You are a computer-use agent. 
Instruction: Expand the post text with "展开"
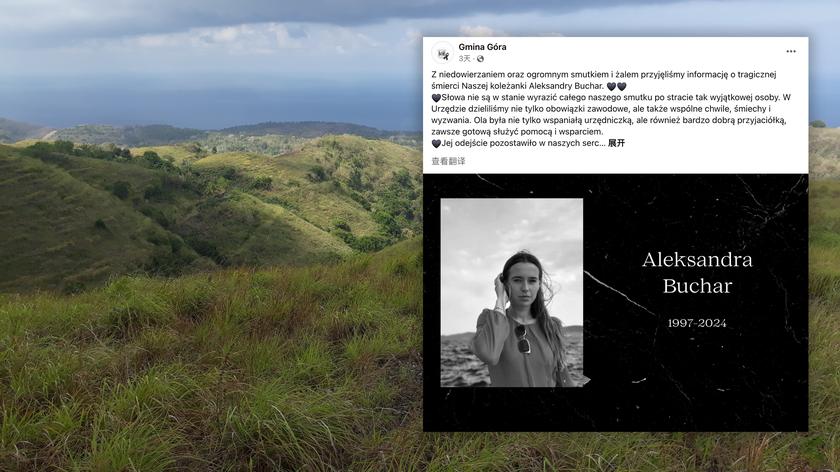[x=617, y=143]
